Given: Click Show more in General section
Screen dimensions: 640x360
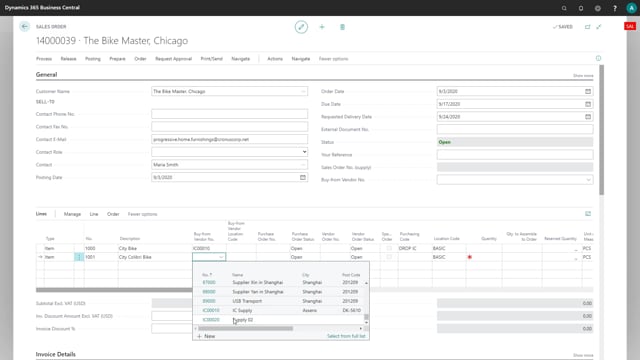Looking at the screenshot, I should [583, 76].
